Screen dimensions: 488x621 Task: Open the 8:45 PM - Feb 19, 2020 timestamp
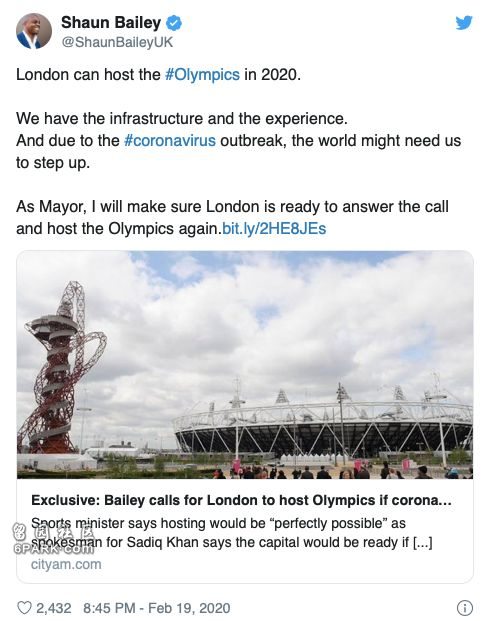(156, 608)
